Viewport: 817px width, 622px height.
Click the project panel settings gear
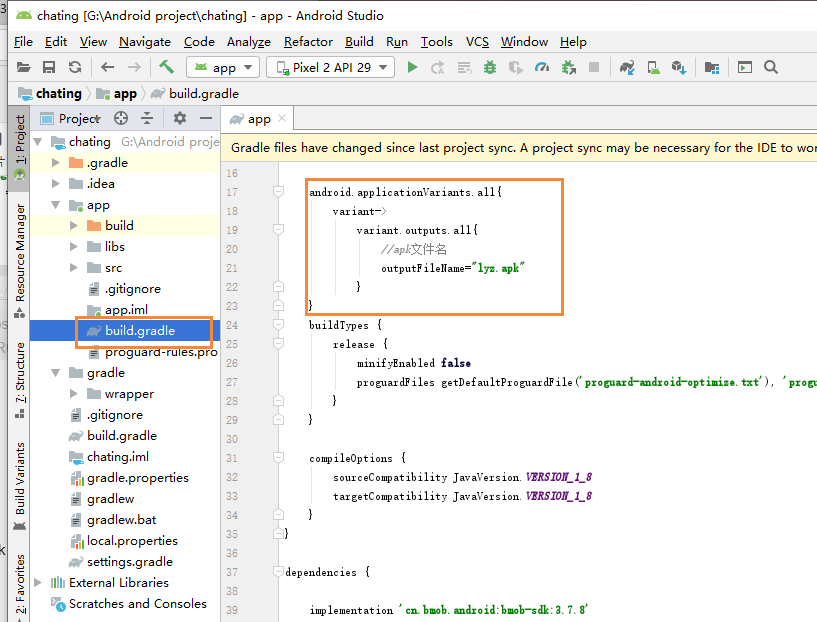coord(180,118)
